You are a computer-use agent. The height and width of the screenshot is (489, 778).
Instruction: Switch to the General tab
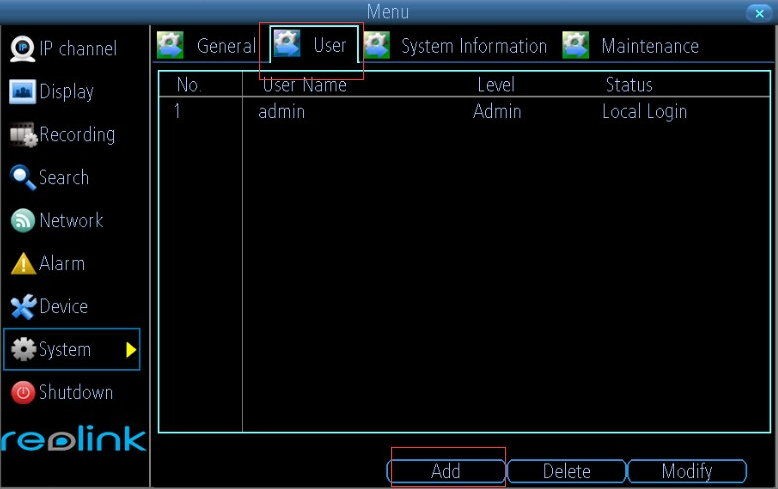(x=207, y=46)
